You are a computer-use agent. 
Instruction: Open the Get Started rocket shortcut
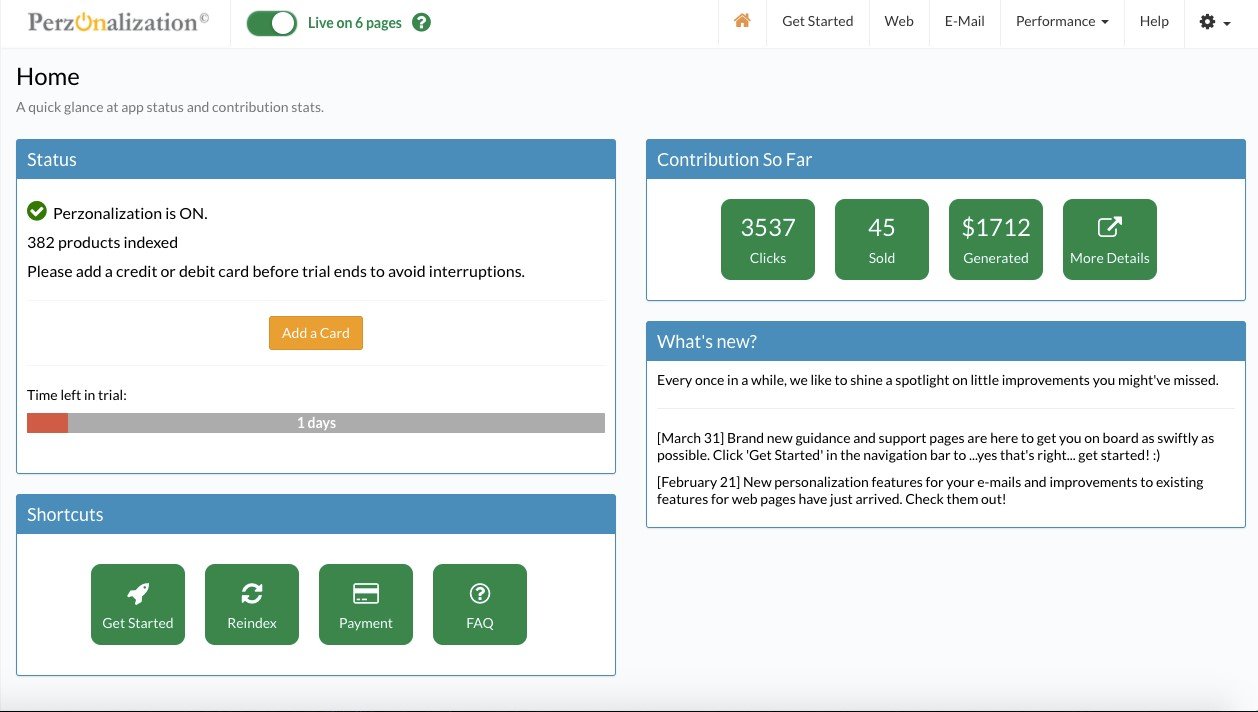point(138,604)
